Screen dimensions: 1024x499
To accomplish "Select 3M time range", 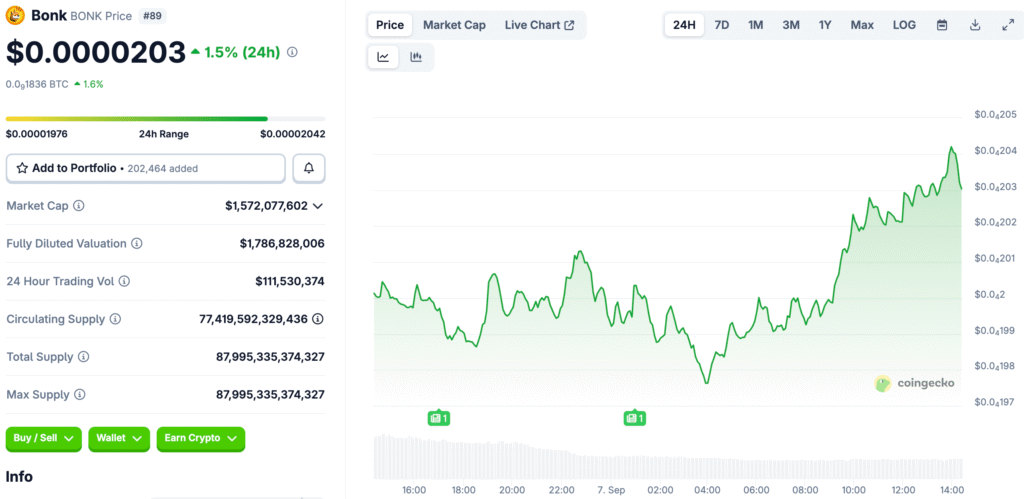I will (x=791, y=25).
